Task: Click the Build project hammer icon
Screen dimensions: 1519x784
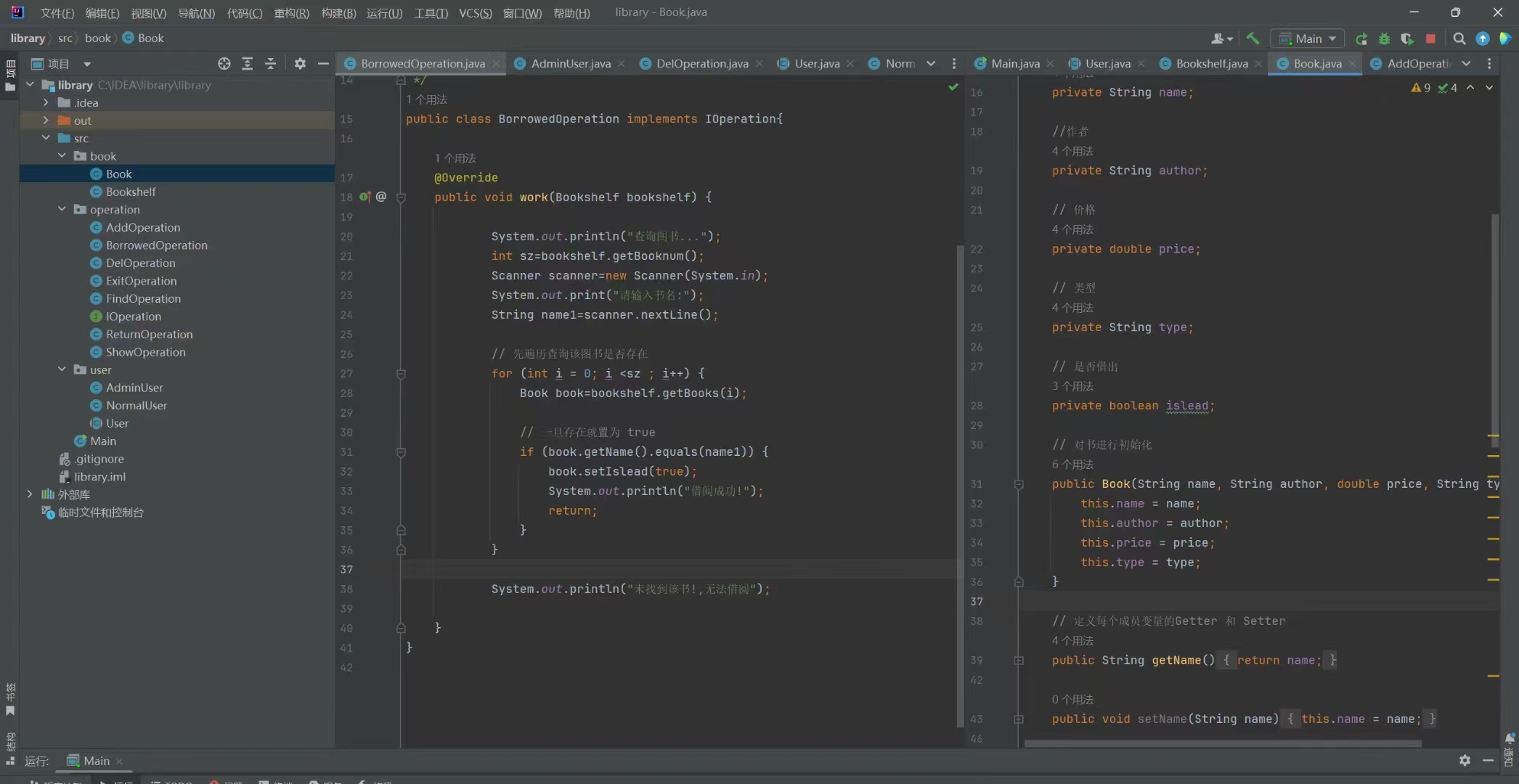Action: (1252, 38)
